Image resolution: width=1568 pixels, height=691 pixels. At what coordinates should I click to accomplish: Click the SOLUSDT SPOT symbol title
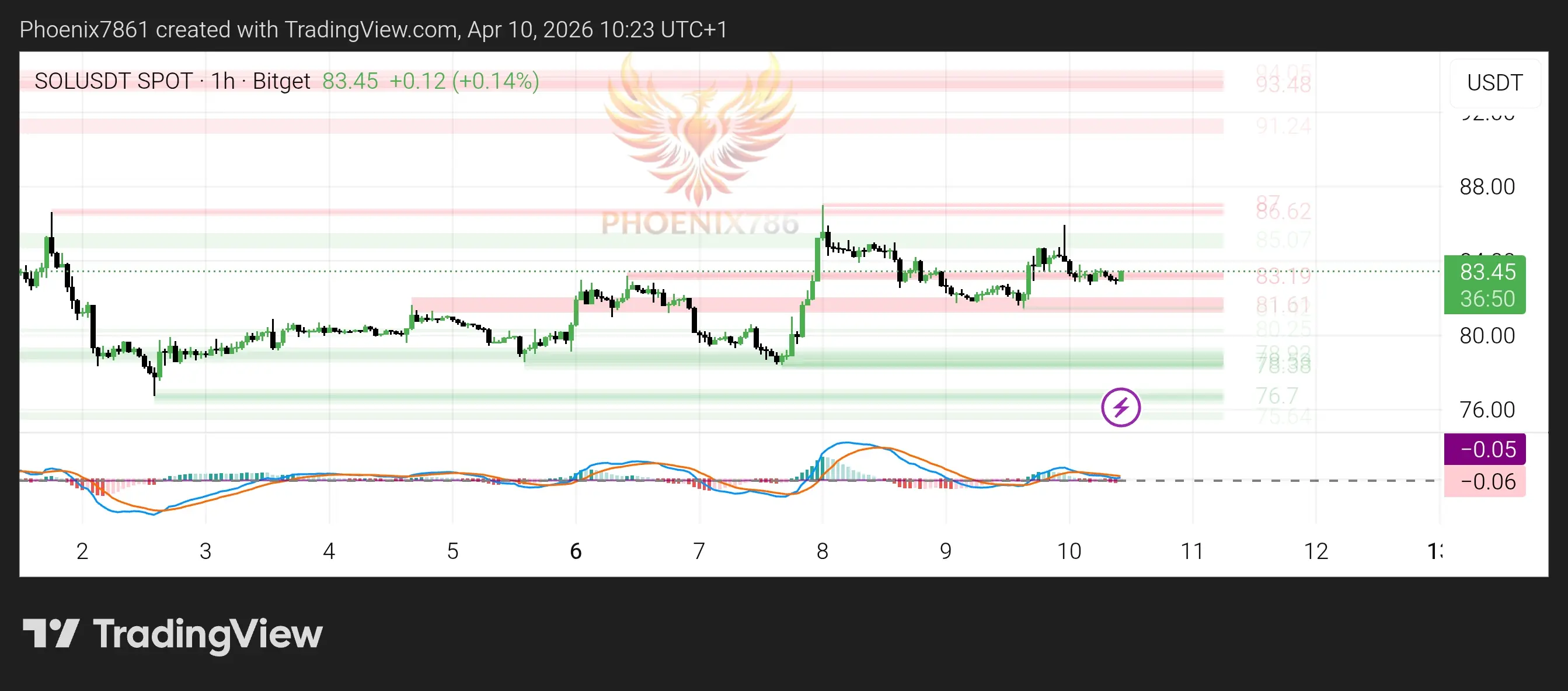point(113,81)
